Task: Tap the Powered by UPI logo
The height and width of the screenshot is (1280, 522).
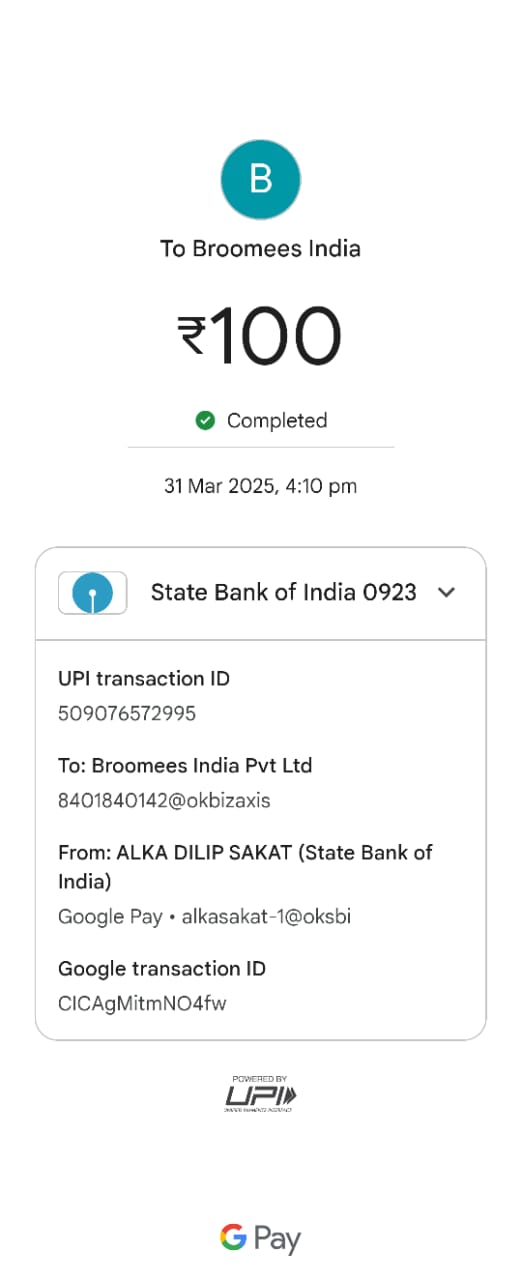Action: [x=260, y=1093]
